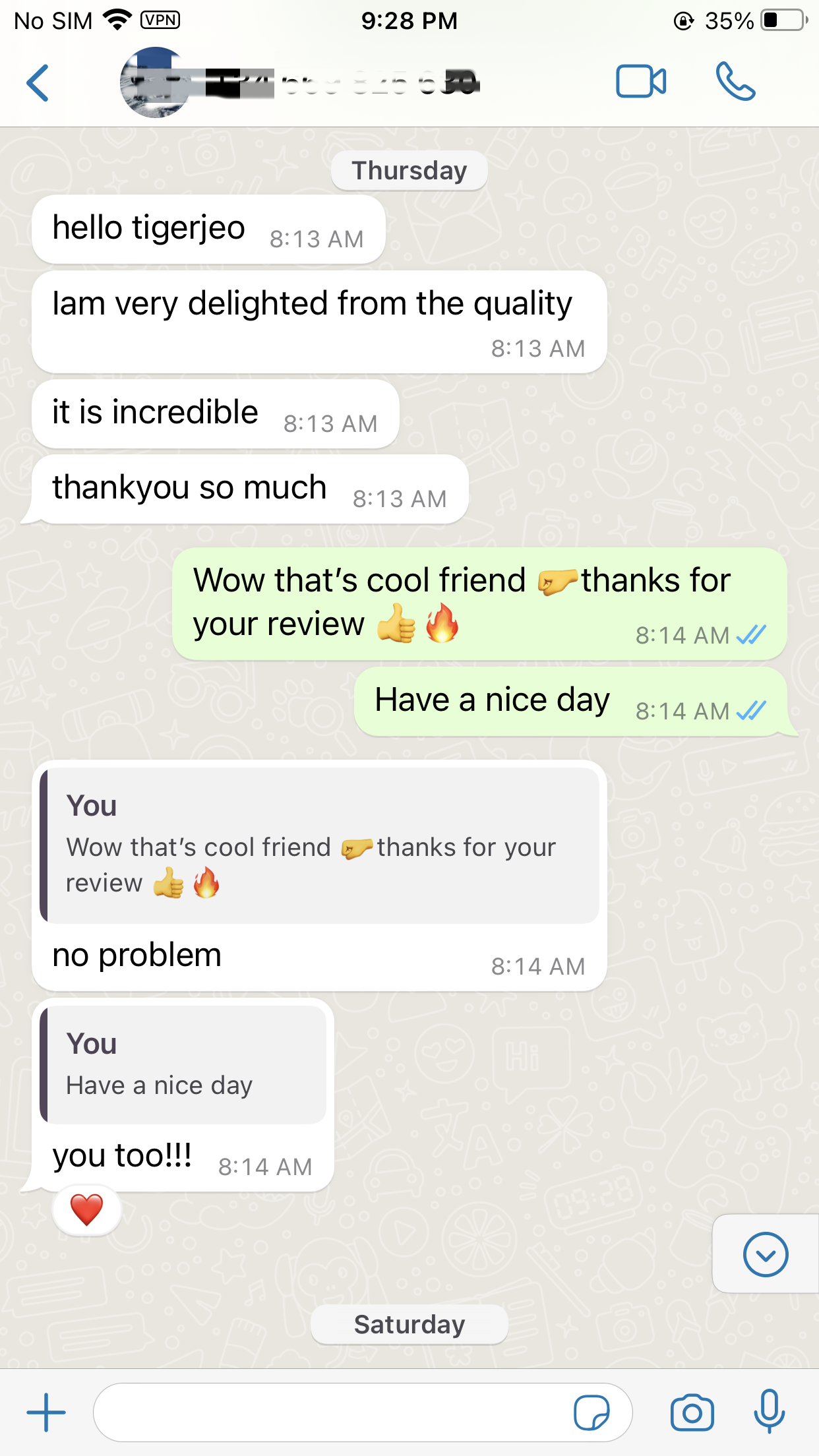Tap the Thursday date label

pyautogui.click(x=409, y=171)
